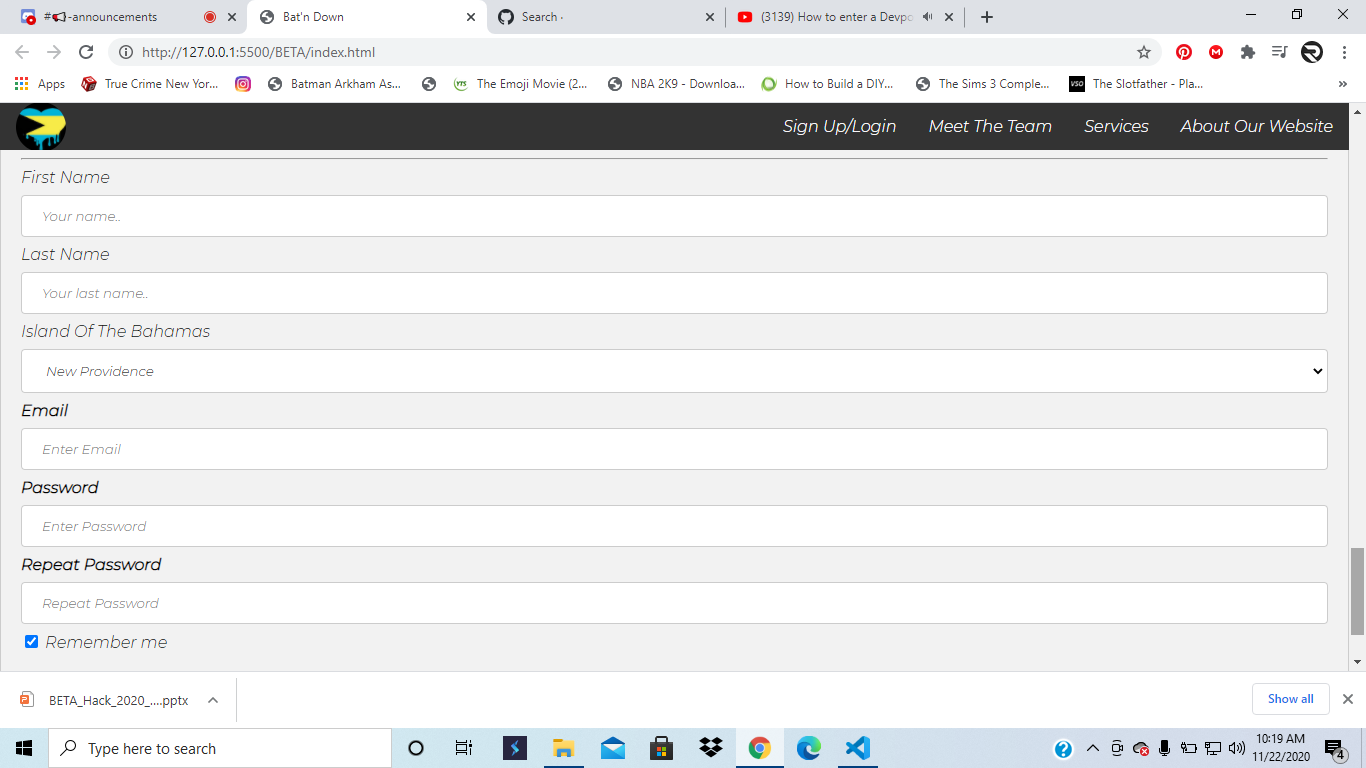Open the Extensions puzzle piece menu

[x=1248, y=52]
